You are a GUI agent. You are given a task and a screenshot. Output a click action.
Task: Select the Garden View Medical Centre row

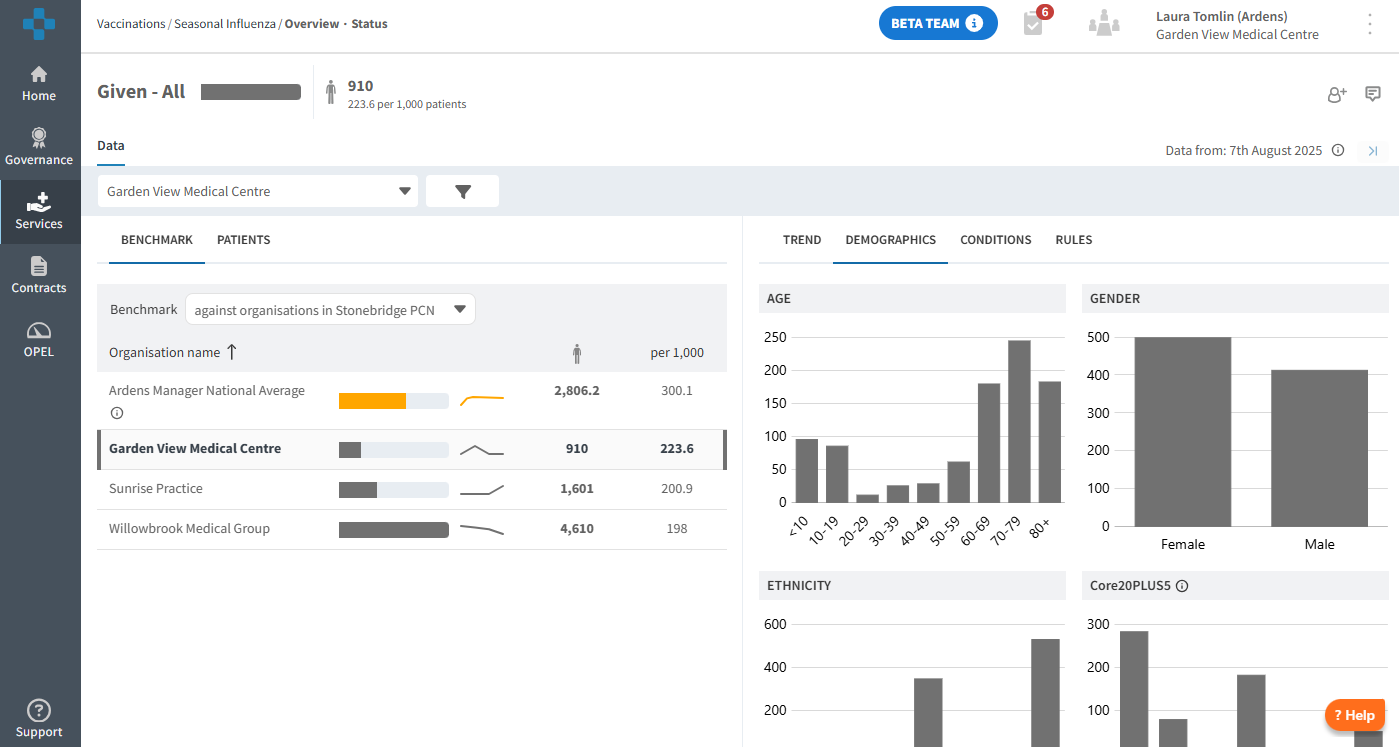pyautogui.click(x=412, y=450)
